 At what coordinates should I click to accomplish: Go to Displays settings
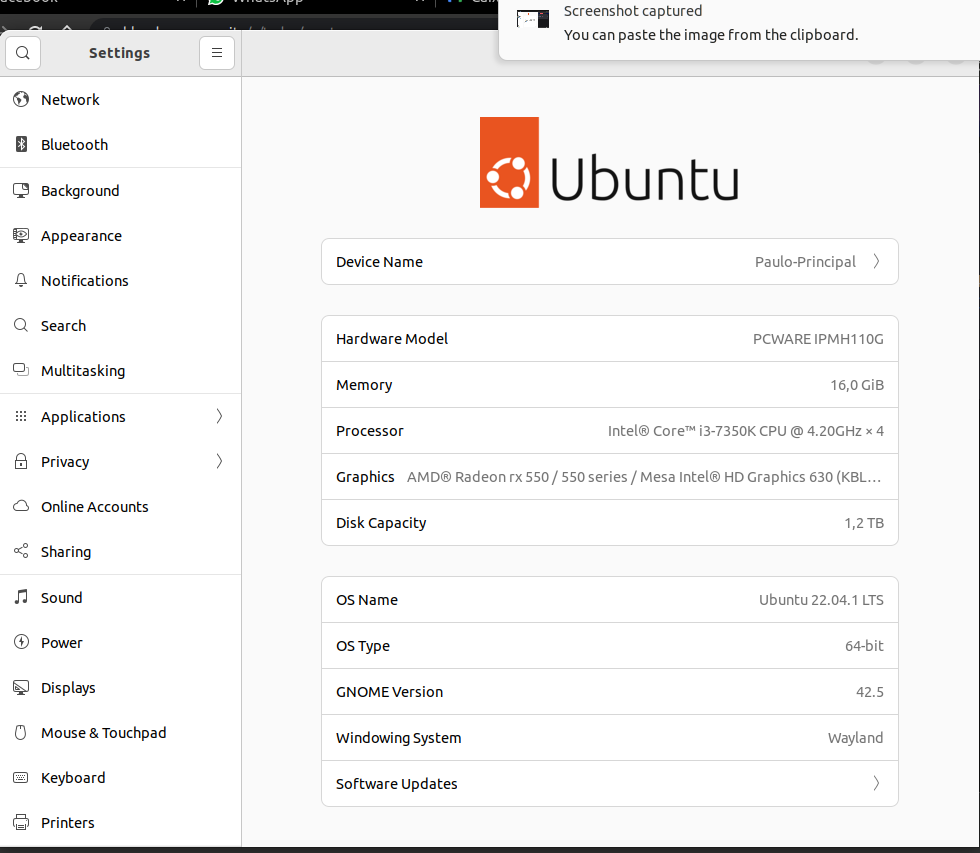pyautogui.click(x=121, y=687)
